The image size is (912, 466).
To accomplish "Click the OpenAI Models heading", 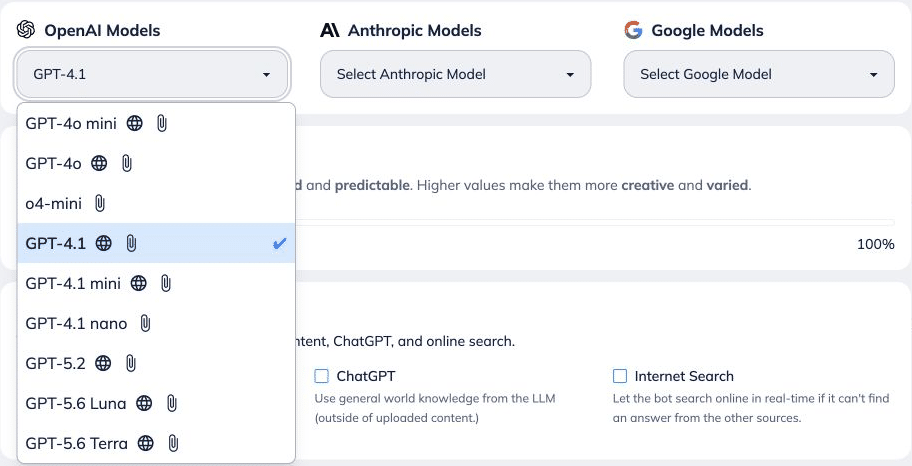I will tap(102, 30).
